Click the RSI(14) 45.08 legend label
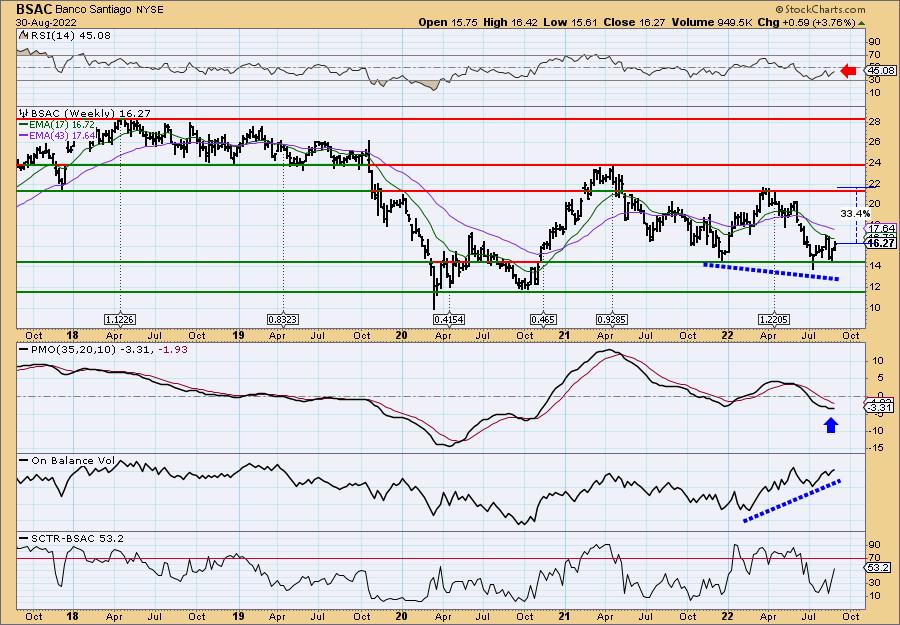The image size is (900, 625). [71, 35]
